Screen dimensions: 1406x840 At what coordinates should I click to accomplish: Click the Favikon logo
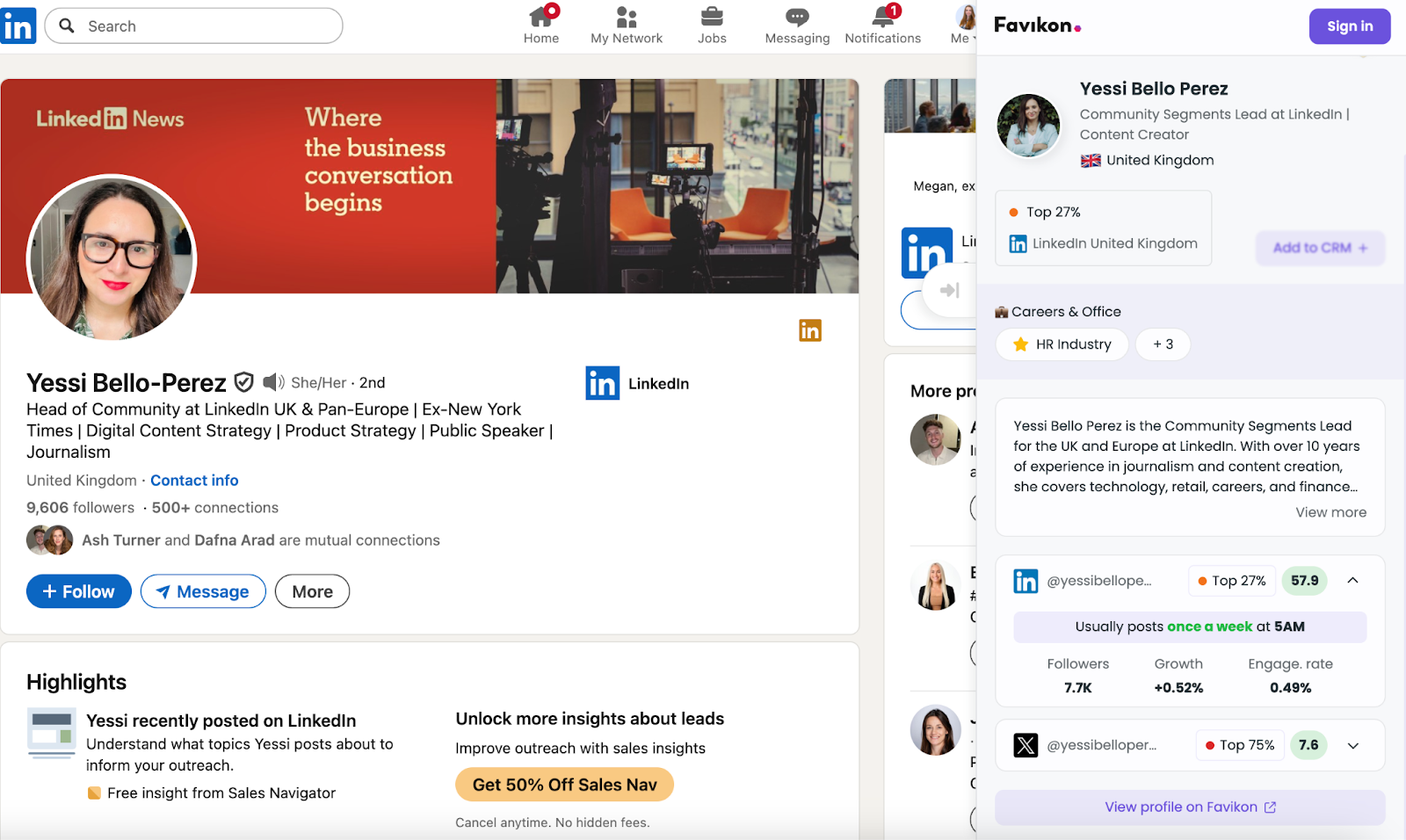[1037, 25]
